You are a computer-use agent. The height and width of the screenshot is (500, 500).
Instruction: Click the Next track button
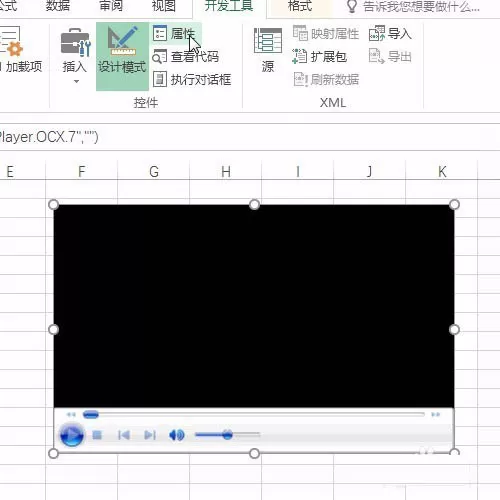(x=150, y=435)
